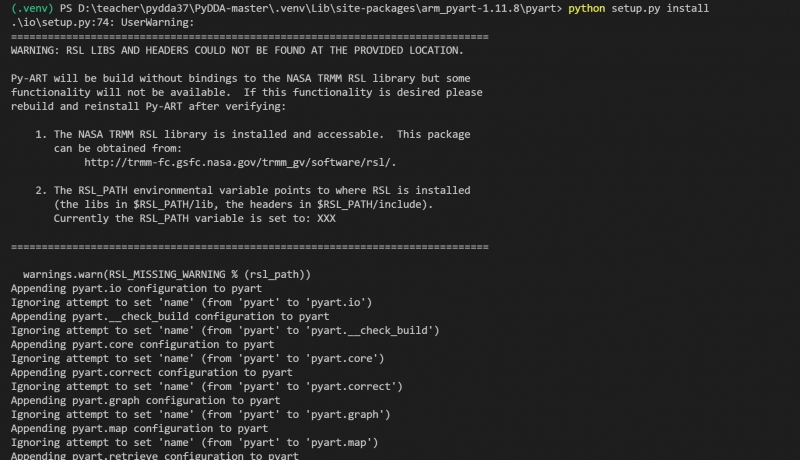Click the "Appending pyart.correct configuration" line
The image size is (800, 460).
coord(151,372)
